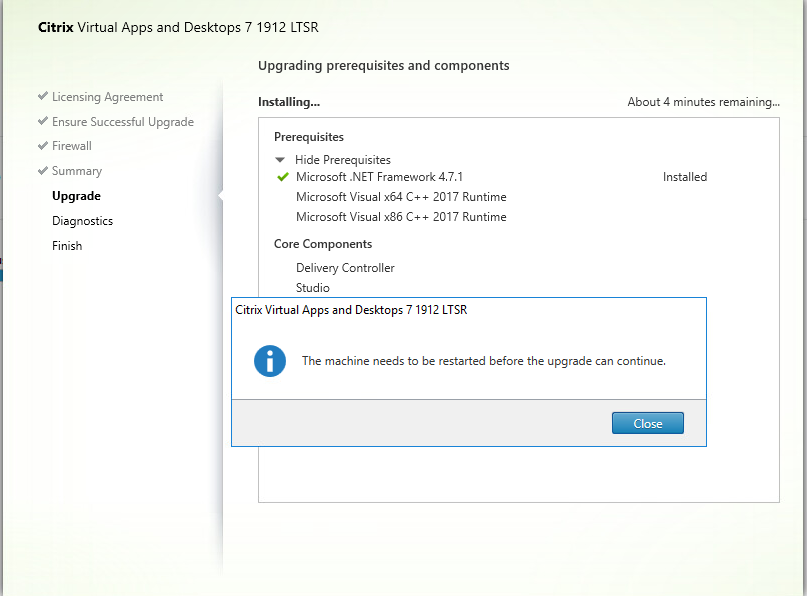Click checkmark icon next to Firewall
807x596 pixels.
[x=43, y=146]
